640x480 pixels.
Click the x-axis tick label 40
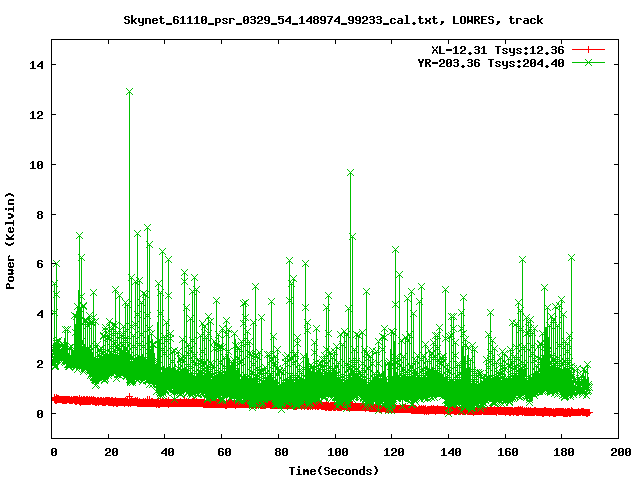point(167,452)
